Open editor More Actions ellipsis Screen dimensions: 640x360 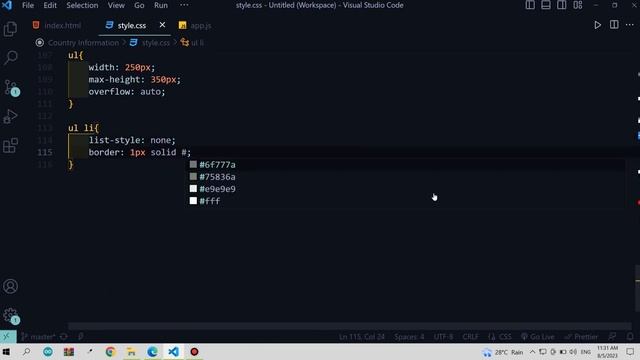pos(630,25)
